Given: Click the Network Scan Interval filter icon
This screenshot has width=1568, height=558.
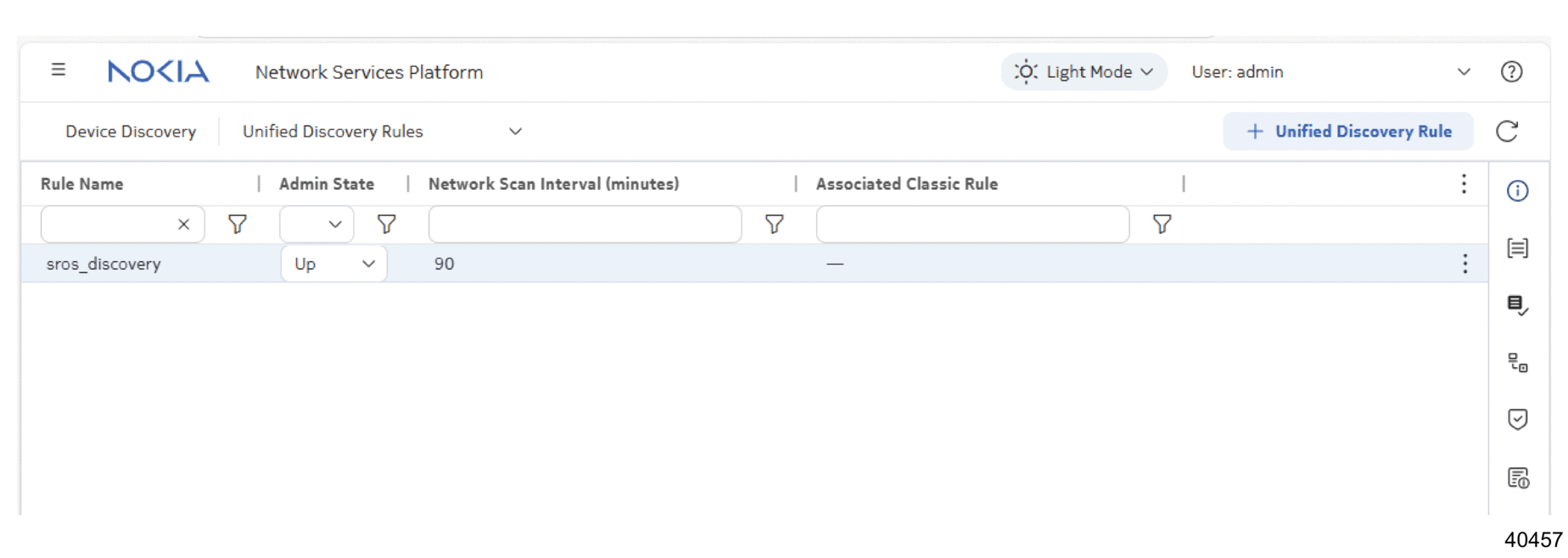Looking at the screenshot, I should click(774, 224).
